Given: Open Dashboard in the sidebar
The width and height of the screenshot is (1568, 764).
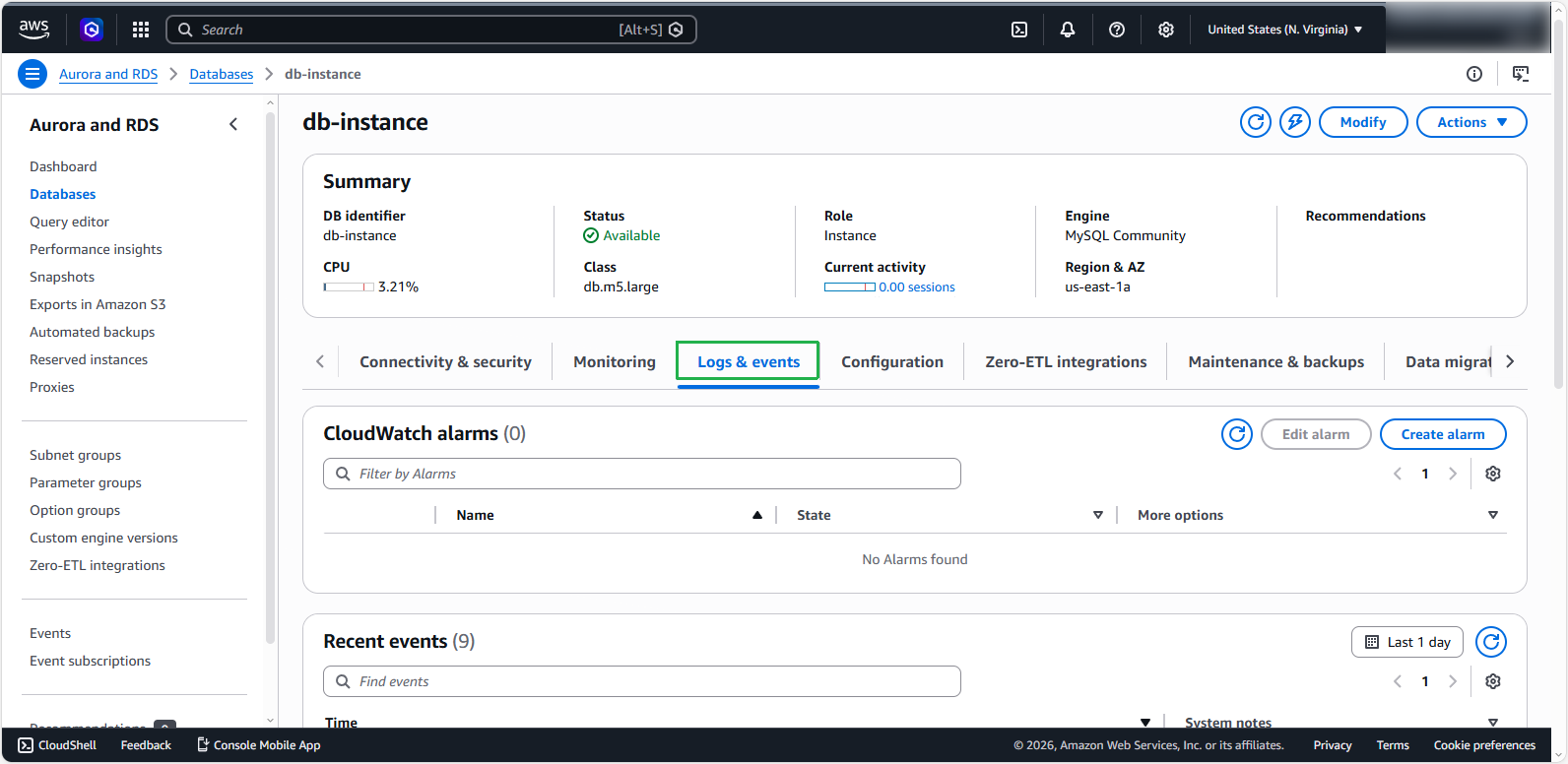Looking at the screenshot, I should pyautogui.click(x=63, y=166).
